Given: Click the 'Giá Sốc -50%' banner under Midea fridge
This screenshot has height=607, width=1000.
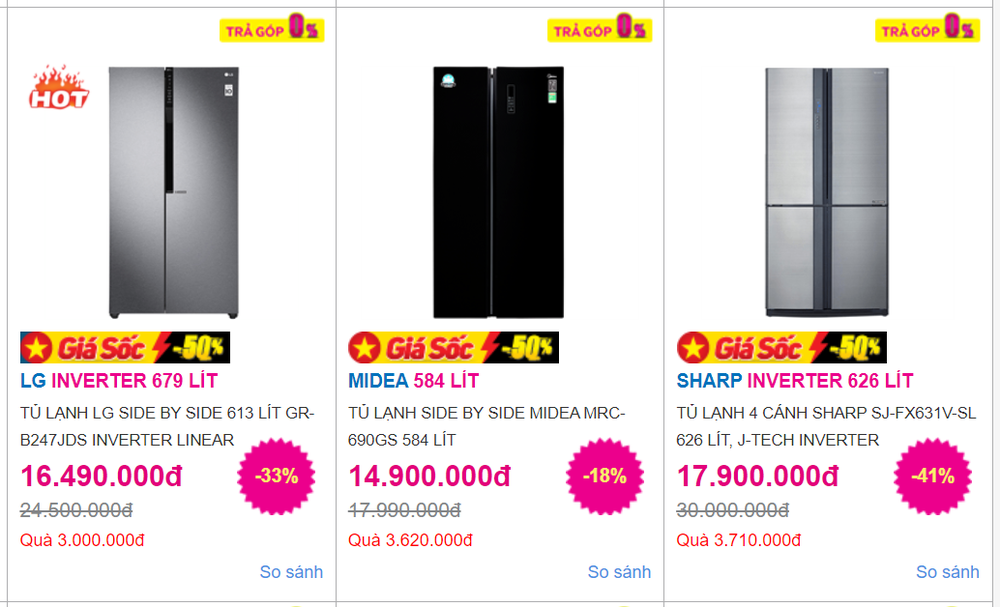Looking at the screenshot, I should coord(453,348).
